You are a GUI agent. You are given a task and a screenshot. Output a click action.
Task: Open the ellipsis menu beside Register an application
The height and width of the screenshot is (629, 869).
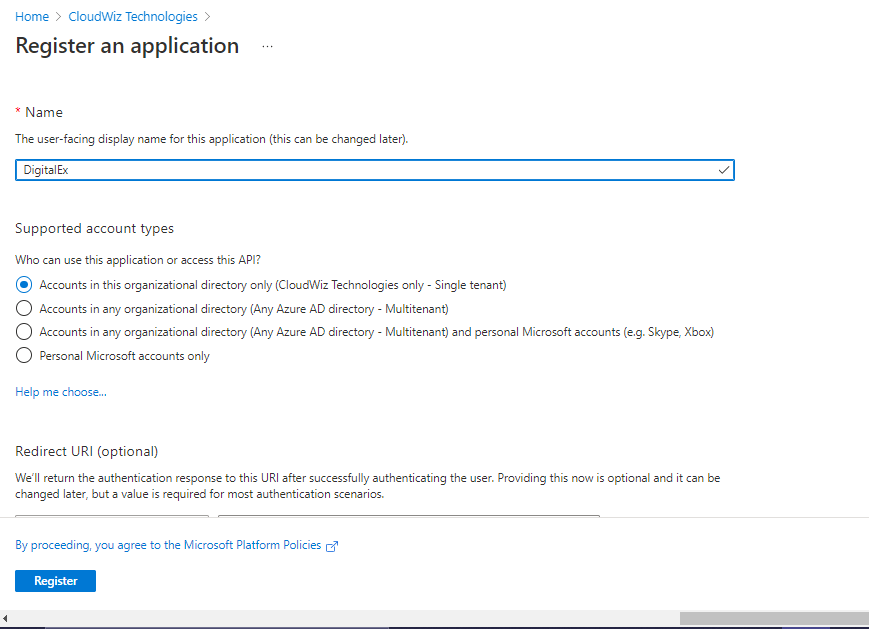point(267,47)
